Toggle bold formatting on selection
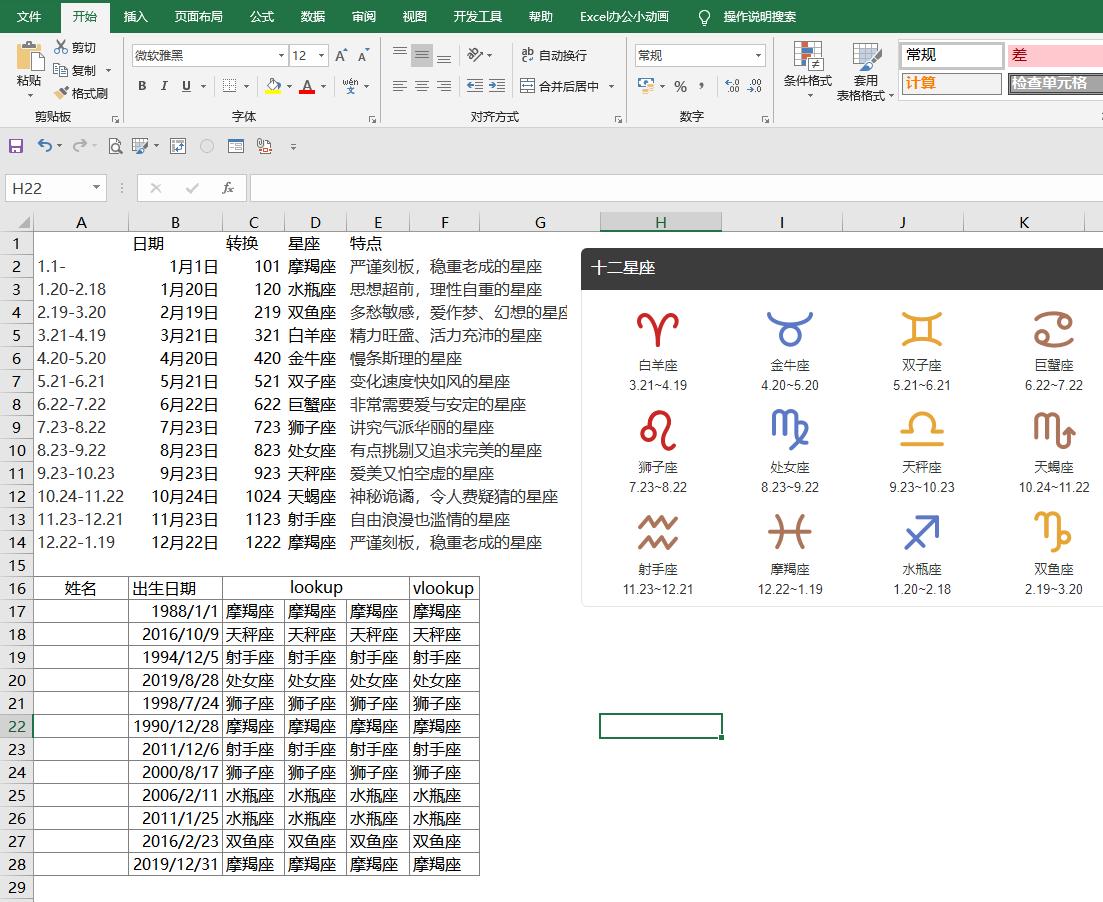This screenshot has width=1103, height=902. [x=141, y=87]
